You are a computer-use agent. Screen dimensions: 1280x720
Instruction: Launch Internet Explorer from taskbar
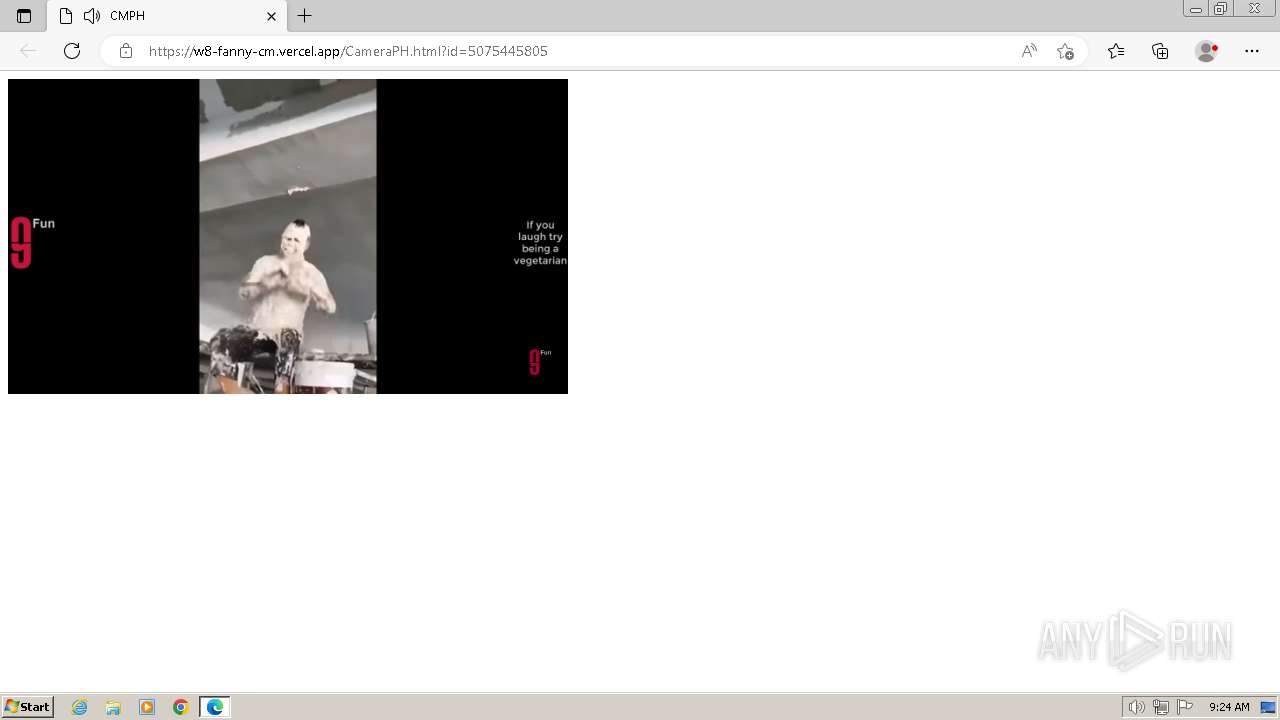tap(80, 707)
